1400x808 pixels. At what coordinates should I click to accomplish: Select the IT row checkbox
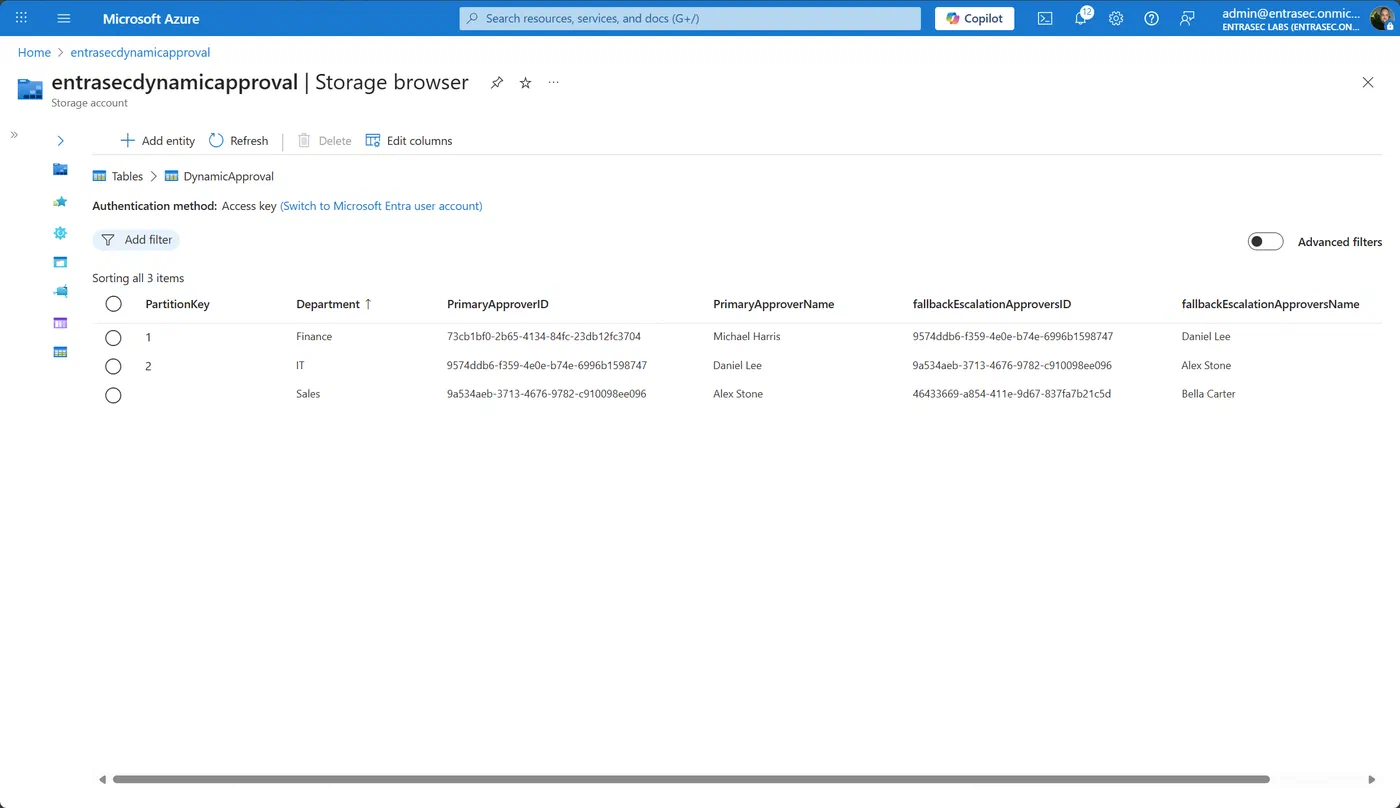(113, 366)
